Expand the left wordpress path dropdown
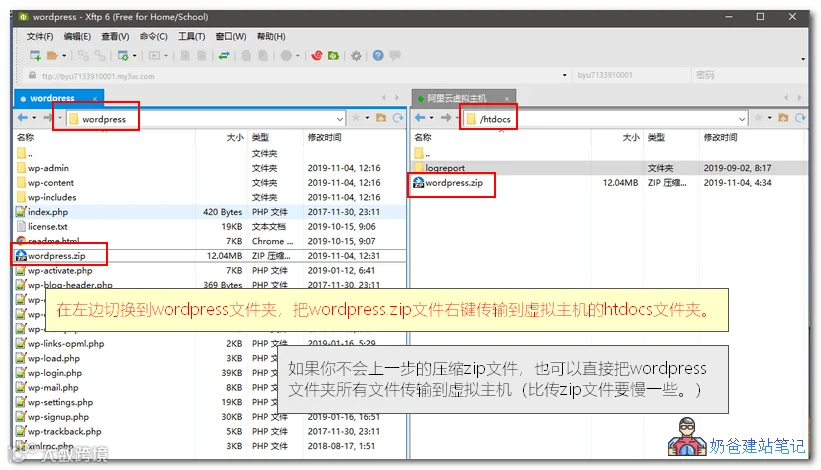Screen dimensions: 821x470 coord(339,119)
